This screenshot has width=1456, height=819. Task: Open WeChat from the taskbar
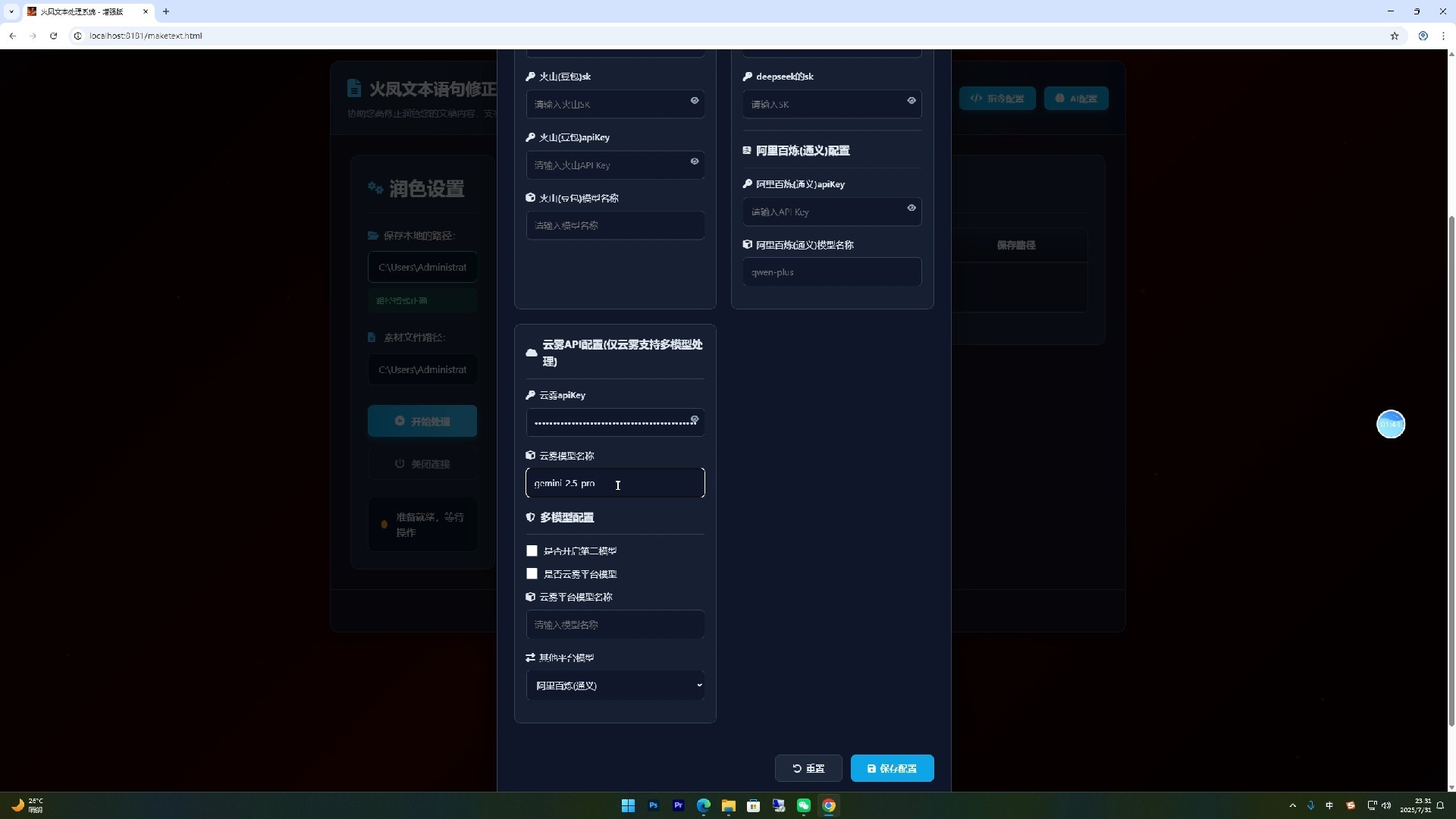point(803,805)
